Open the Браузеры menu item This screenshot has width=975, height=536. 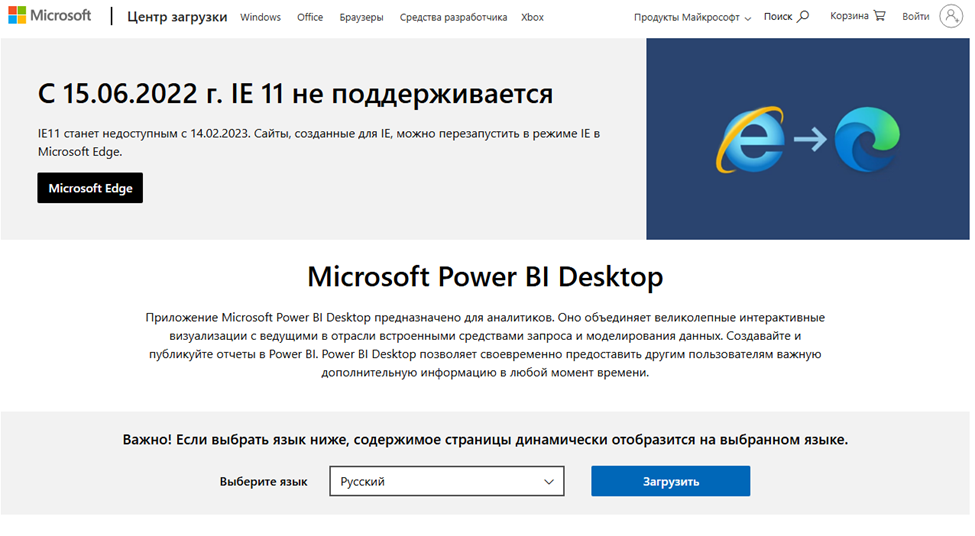tap(361, 17)
